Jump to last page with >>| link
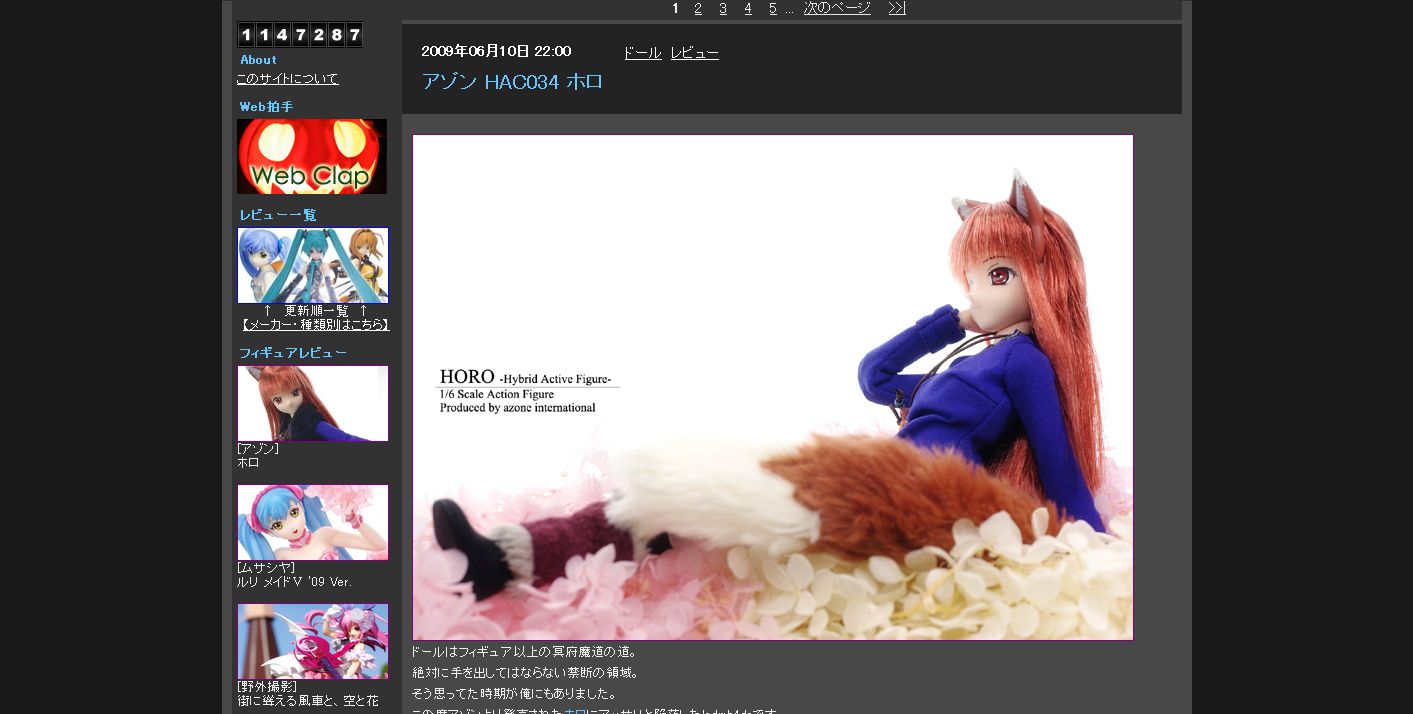1413x714 pixels. click(897, 8)
